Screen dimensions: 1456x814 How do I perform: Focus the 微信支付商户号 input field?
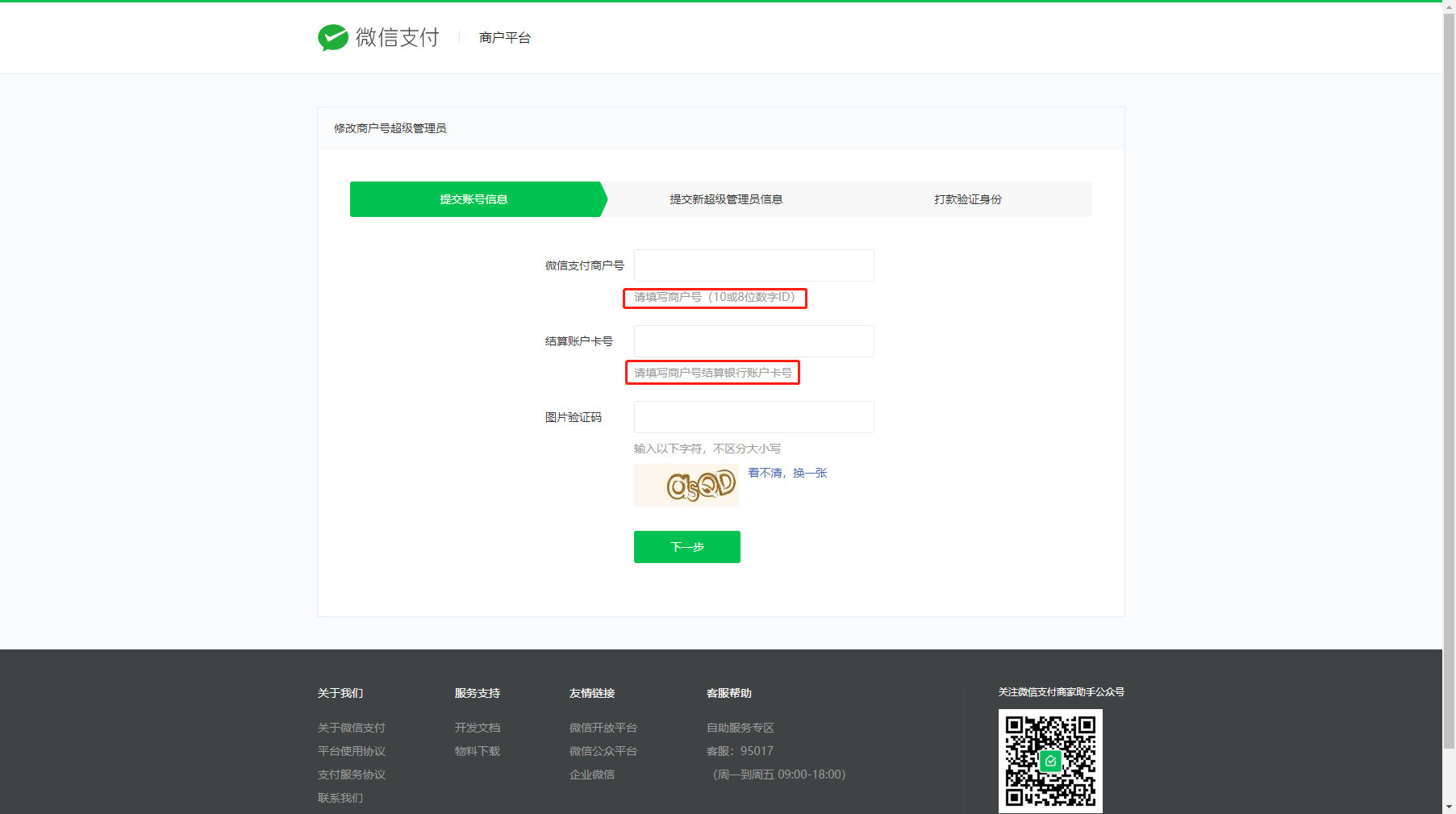(753, 265)
